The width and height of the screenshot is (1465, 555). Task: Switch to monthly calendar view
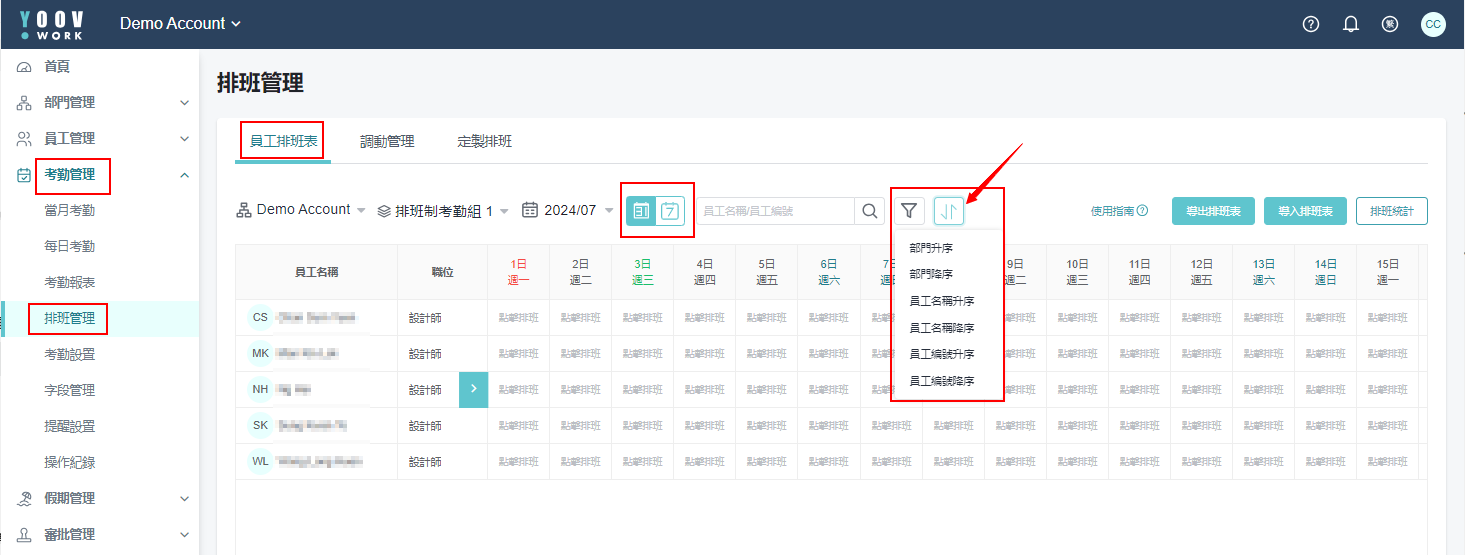click(642, 211)
